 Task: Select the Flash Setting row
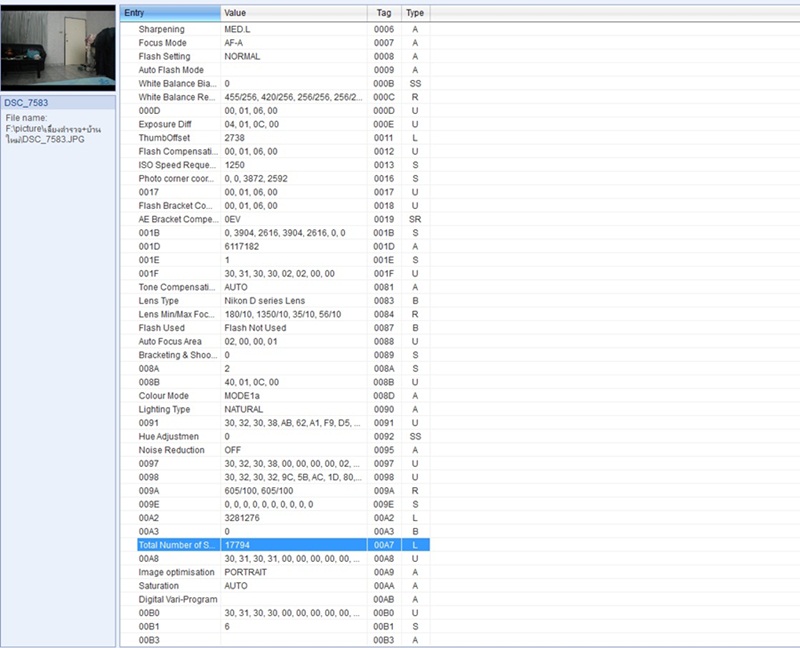164,57
